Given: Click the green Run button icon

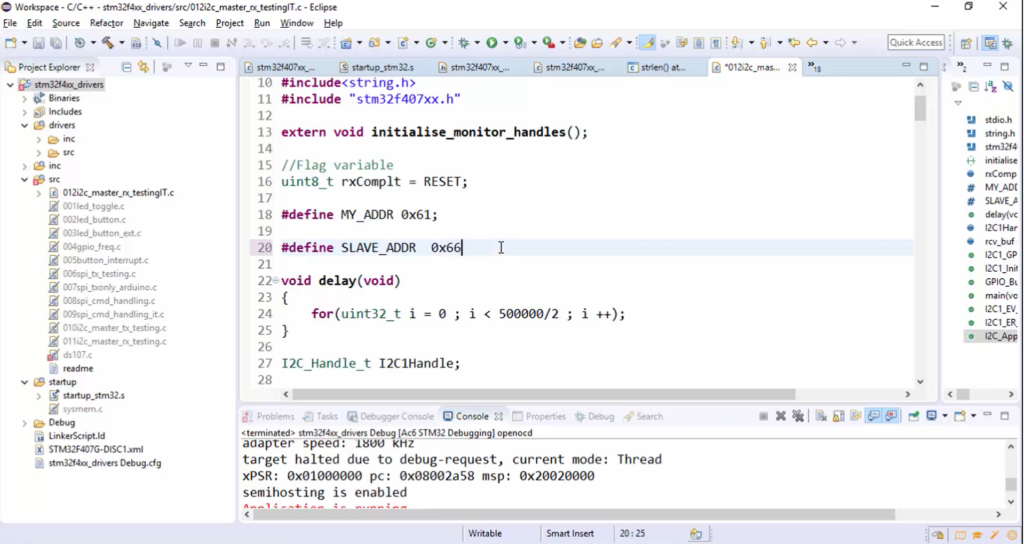Looking at the screenshot, I should (491, 43).
